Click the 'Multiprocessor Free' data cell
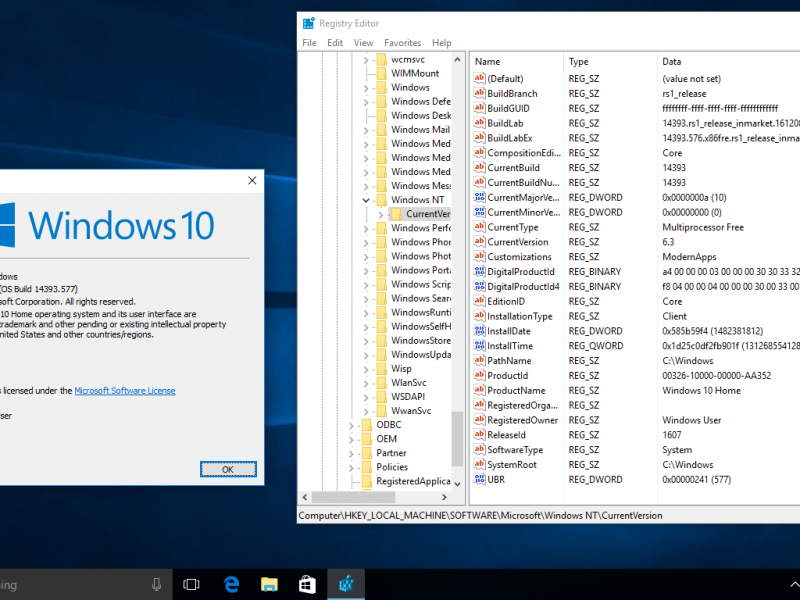The height and width of the screenshot is (600, 800). pyautogui.click(x=703, y=227)
